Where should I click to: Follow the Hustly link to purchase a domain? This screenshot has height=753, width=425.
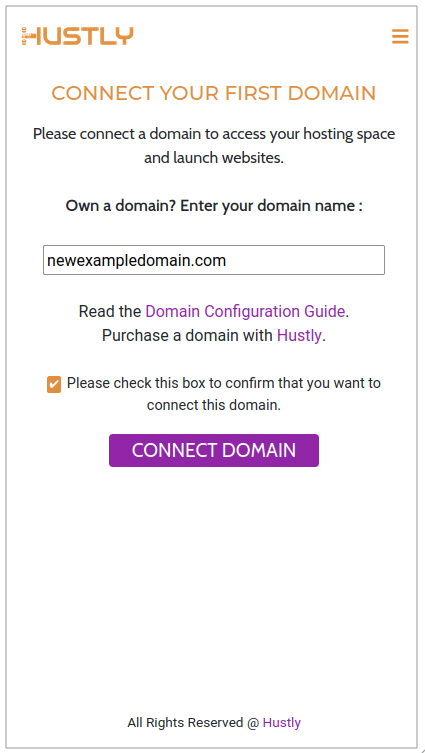tap(299, 335)
